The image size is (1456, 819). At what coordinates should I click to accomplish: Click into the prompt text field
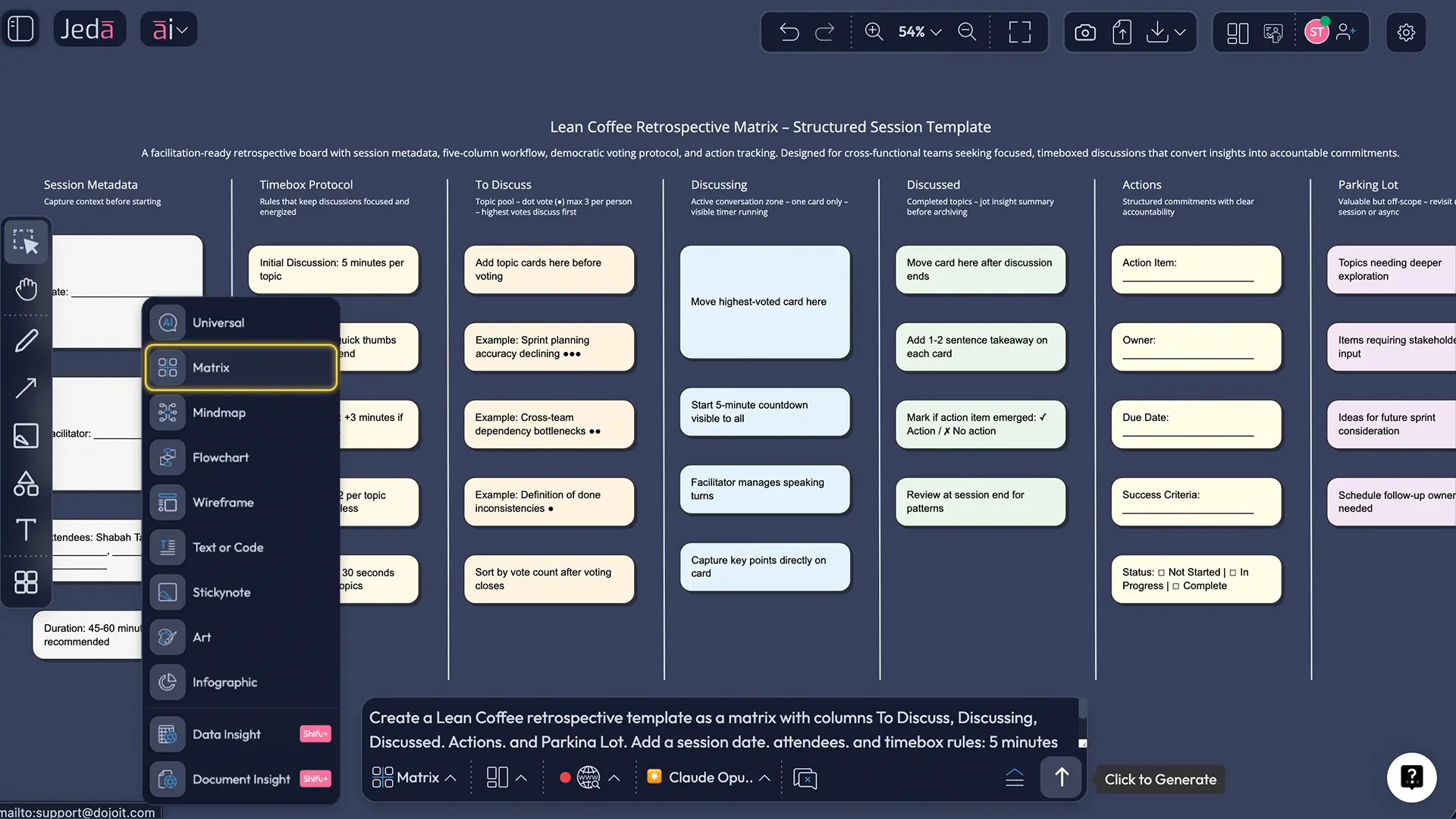click(x=713, y=730)
